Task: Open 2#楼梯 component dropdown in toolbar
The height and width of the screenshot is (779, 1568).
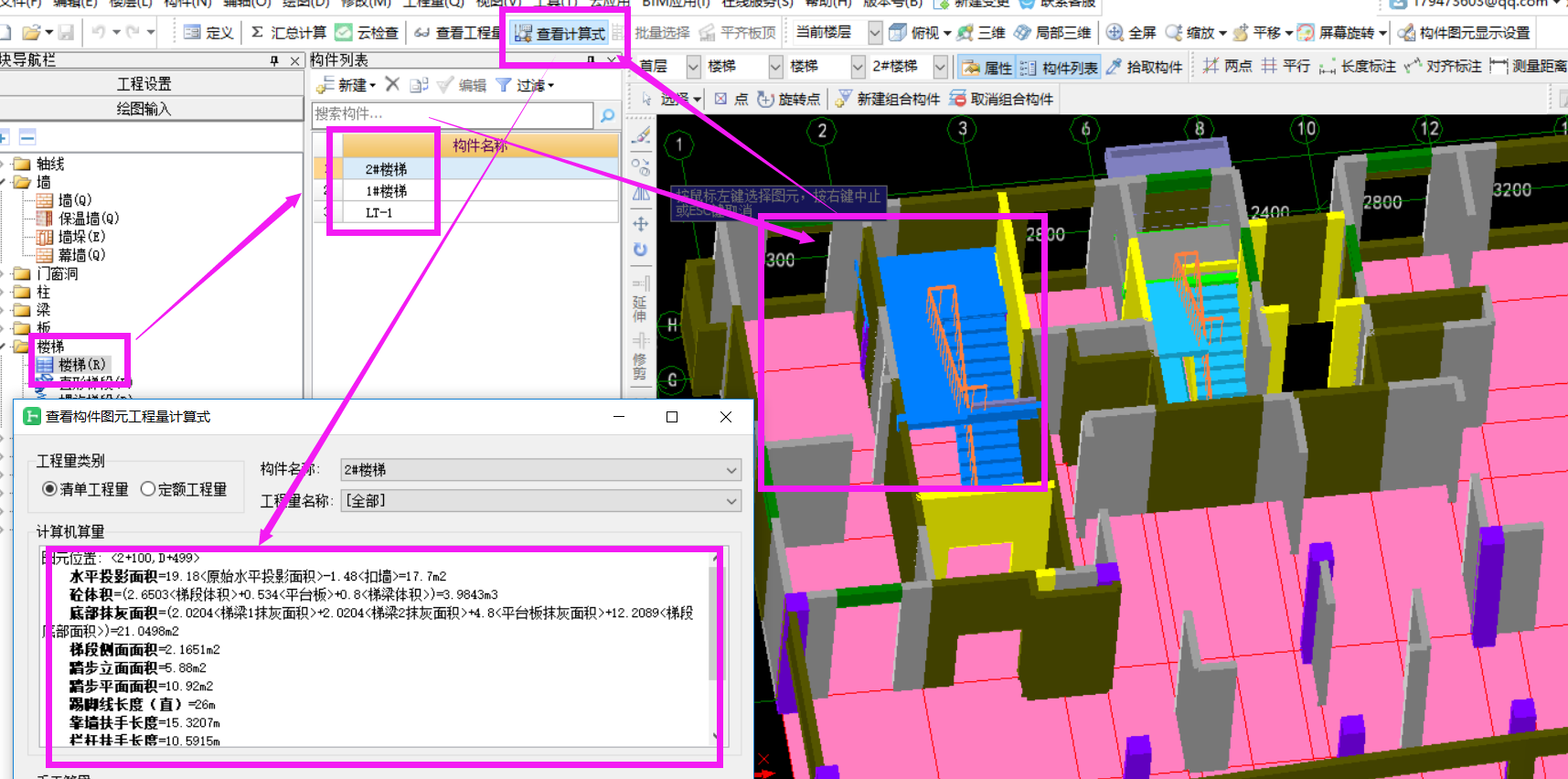Action: pos(940,67)
